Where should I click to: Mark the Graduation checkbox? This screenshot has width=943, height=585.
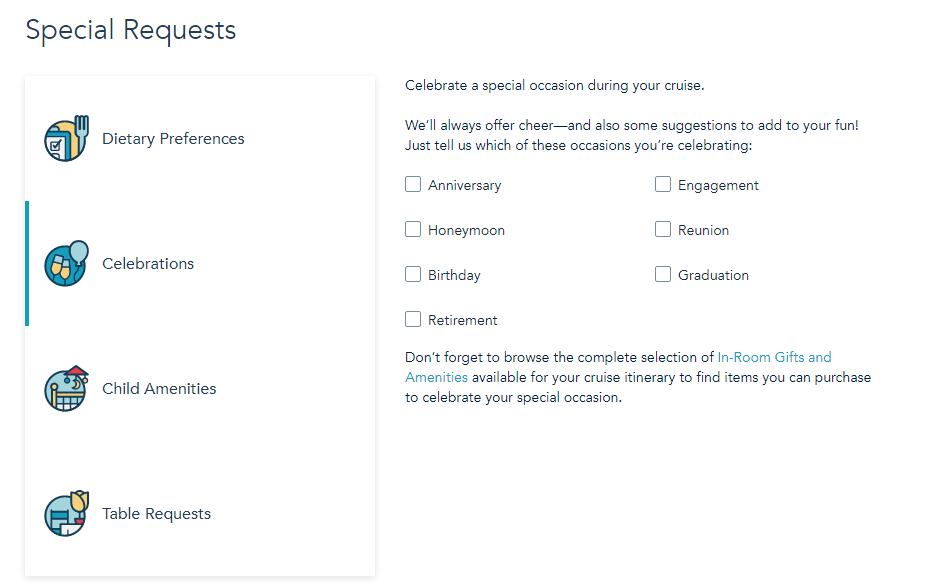[x=663, y=274]
